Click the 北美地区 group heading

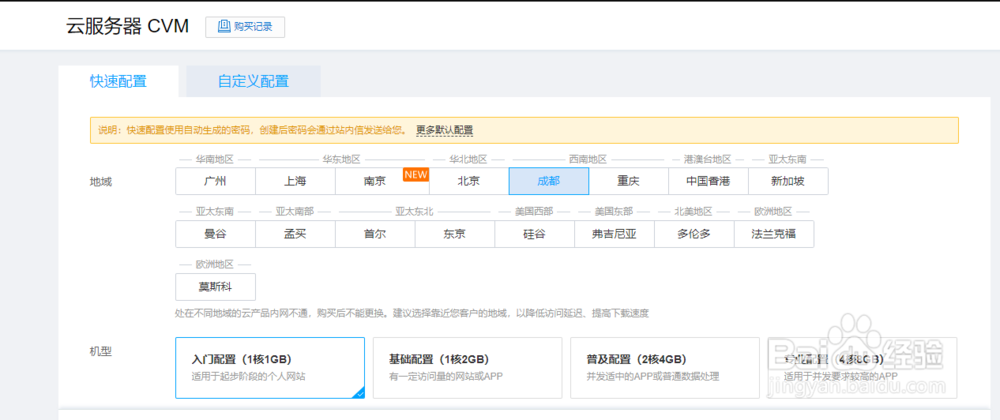click(694, 212)
